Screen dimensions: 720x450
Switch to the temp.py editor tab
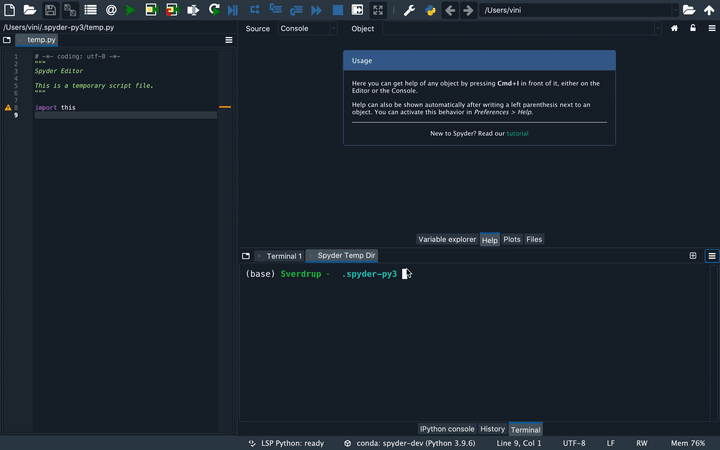[x=41, y=40]
